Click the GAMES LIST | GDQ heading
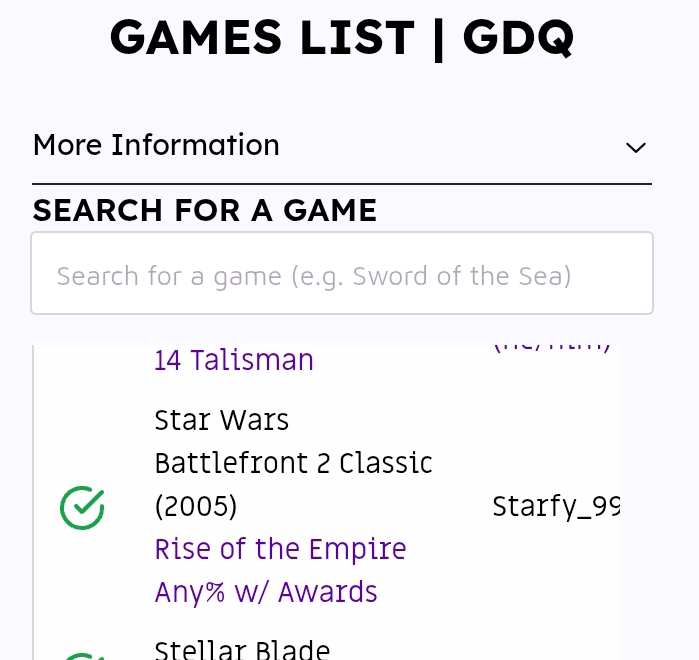Viewport: 699px width, 660px height. tap(342, 38)
